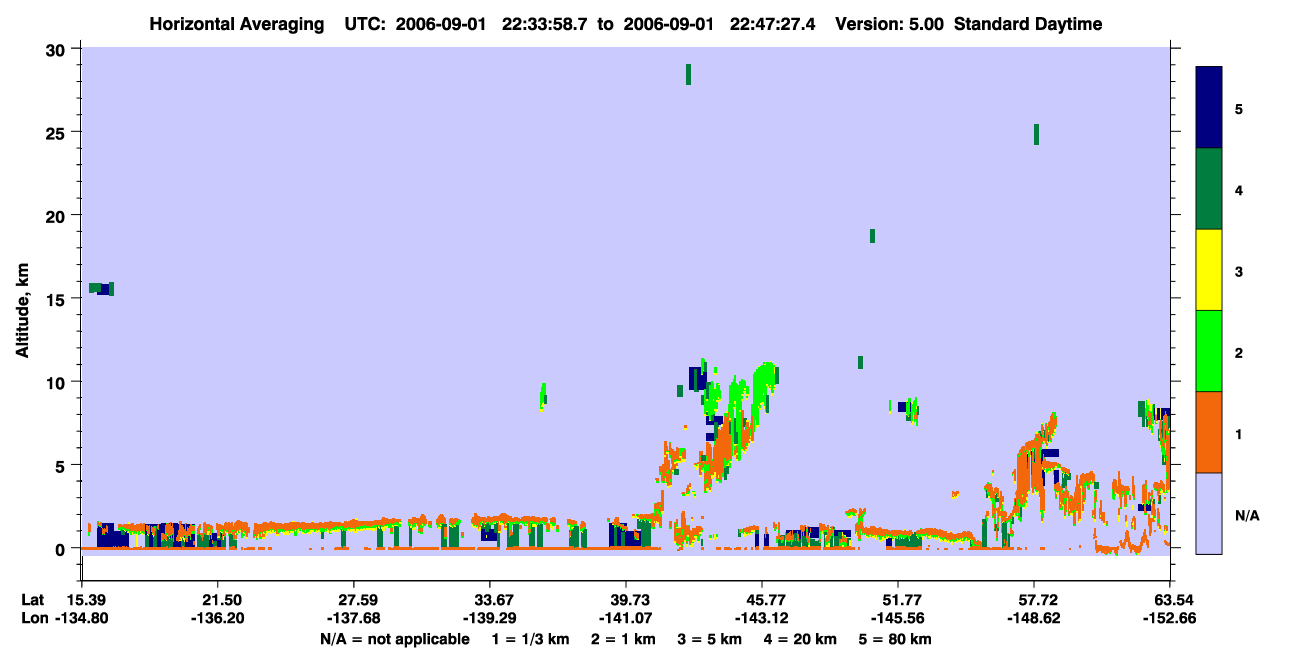Click the latitude value 57.72
This screenshot has height=667, width=1300.
[1034, 599]
